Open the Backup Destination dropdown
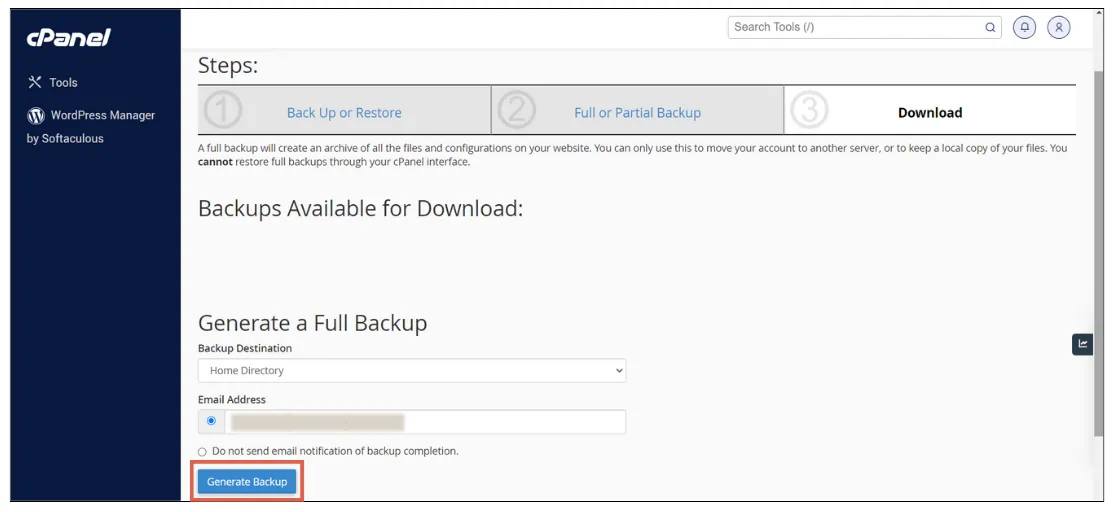 [x=412, y=370]
